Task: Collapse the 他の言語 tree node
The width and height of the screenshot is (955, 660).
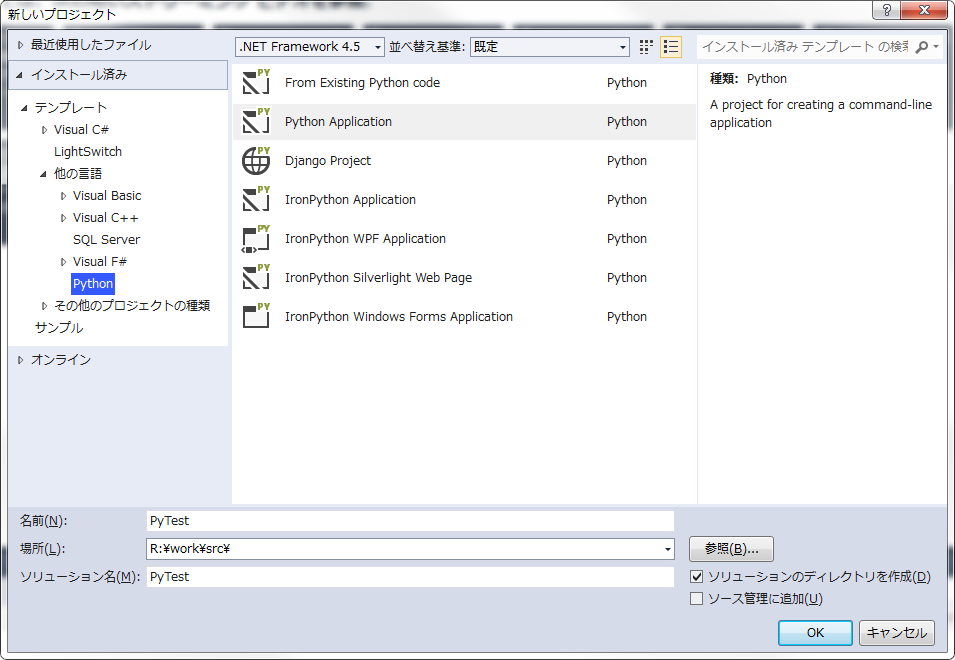Action: (x=43, y=174)
